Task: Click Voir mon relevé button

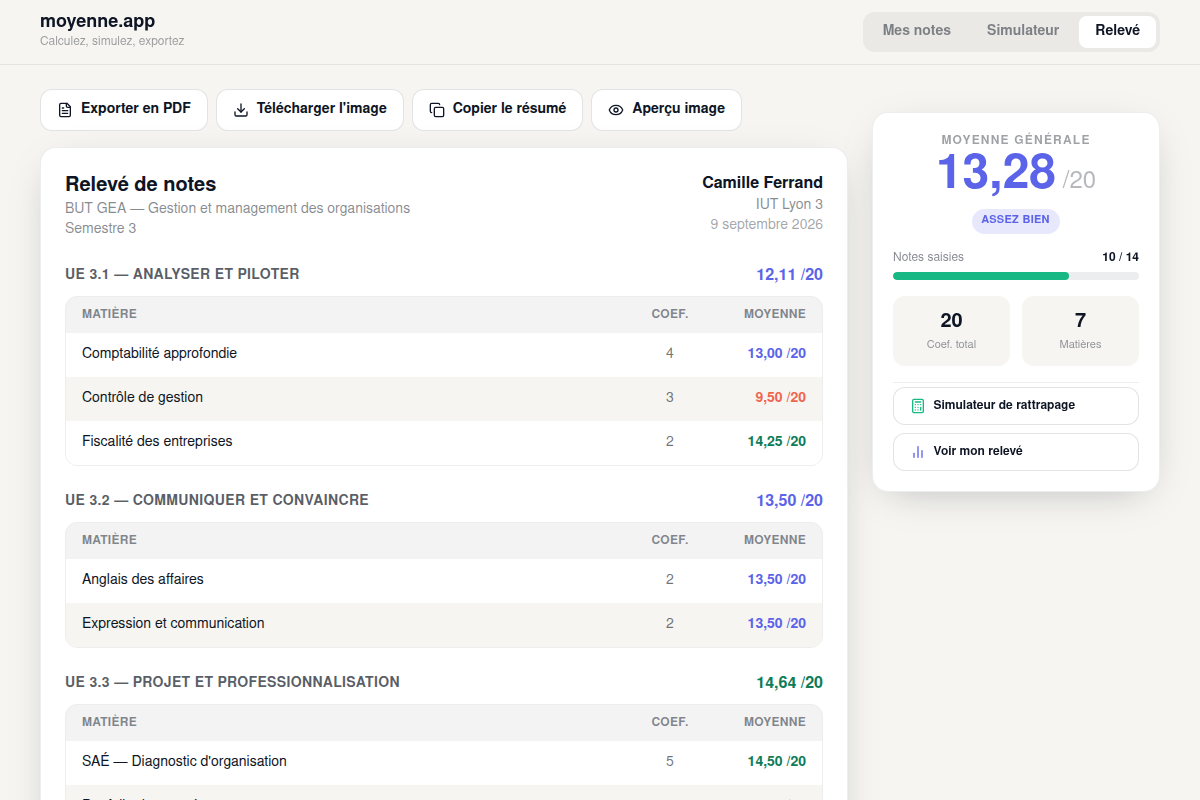Action: (x=1016, y=452)
